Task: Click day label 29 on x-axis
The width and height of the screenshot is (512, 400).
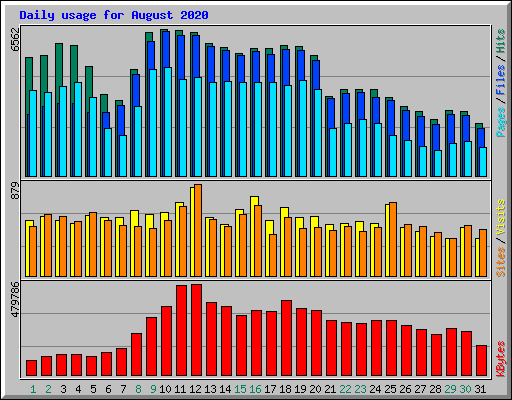Action: [450, 389]
